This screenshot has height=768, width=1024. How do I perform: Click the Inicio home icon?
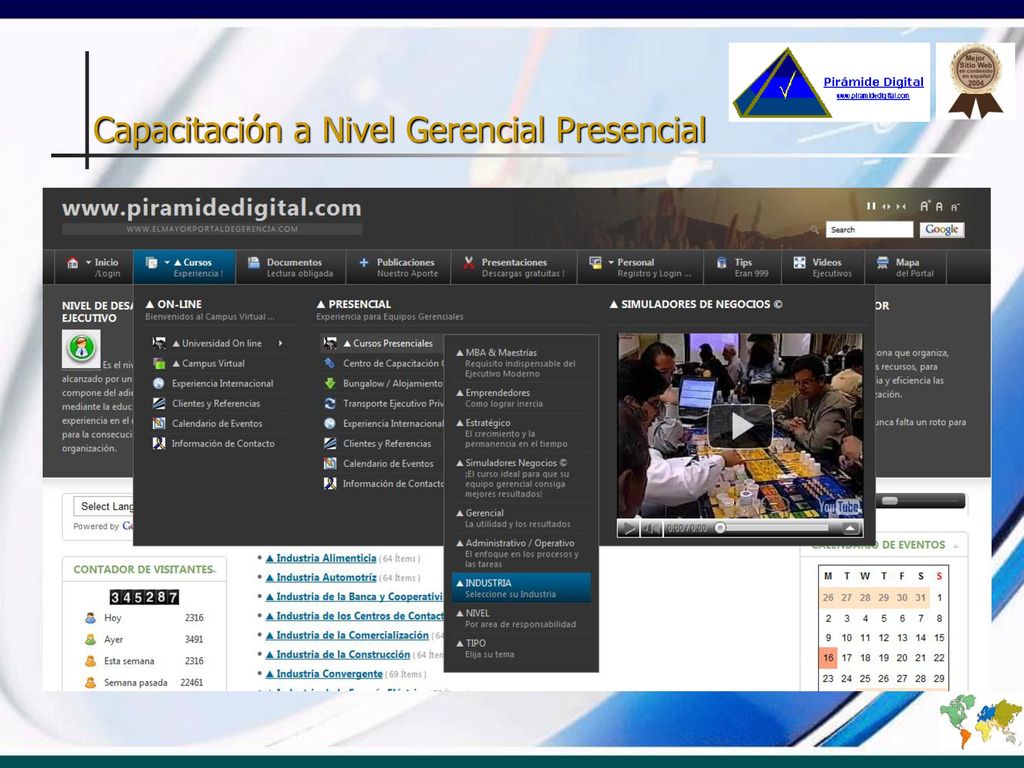[72, 263]
